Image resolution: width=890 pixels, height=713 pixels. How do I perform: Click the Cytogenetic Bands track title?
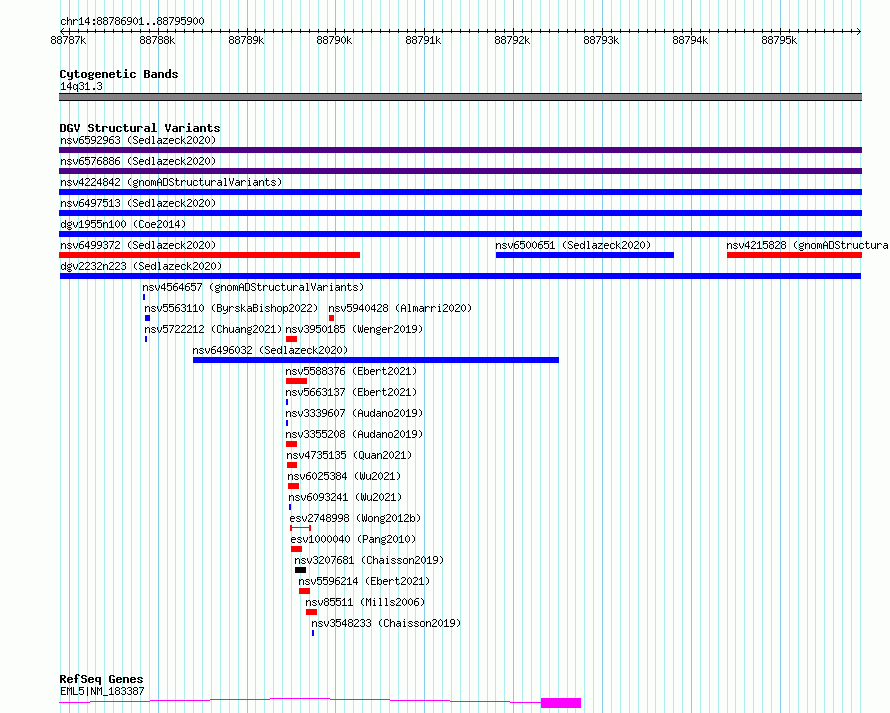coord(119,74)
